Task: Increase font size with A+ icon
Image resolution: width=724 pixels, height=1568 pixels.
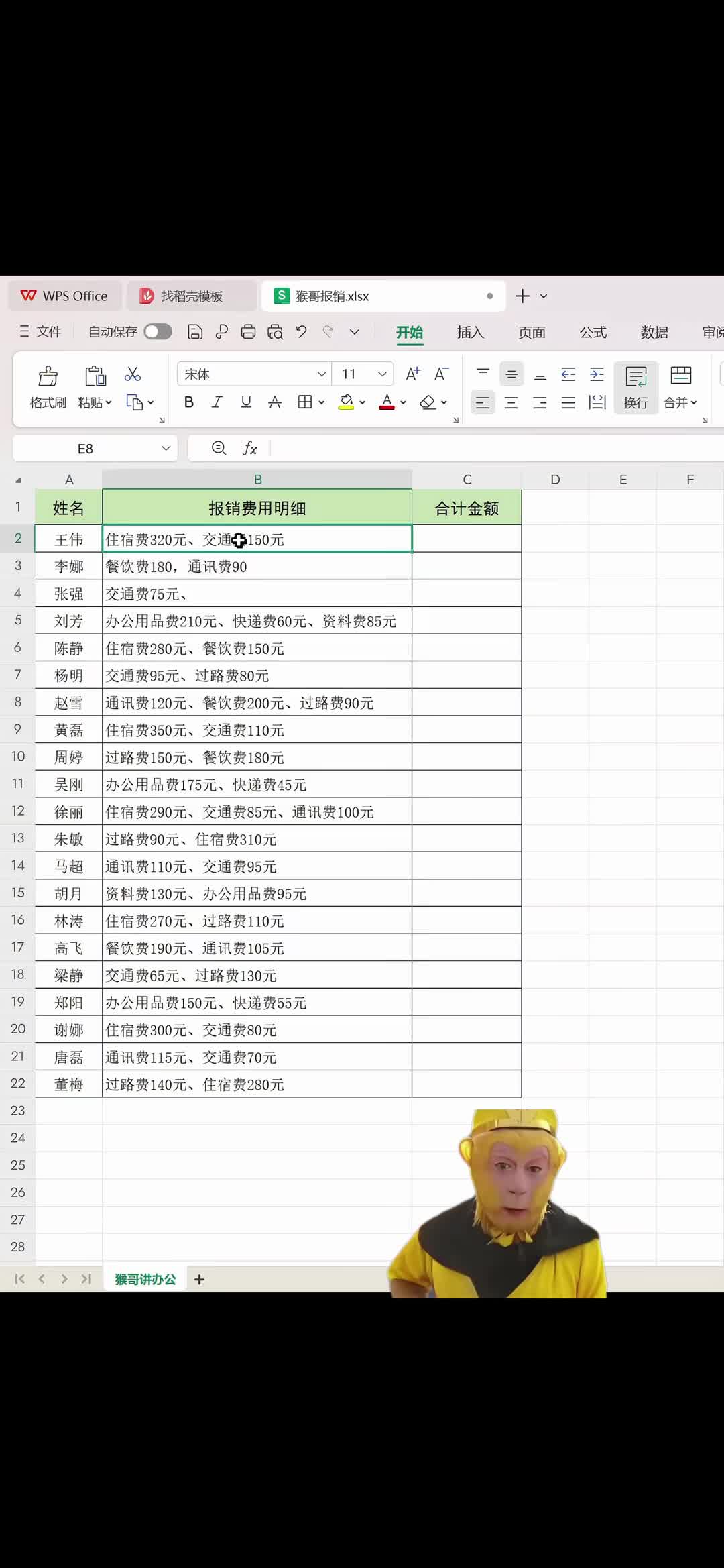Action: pos(413,374)
